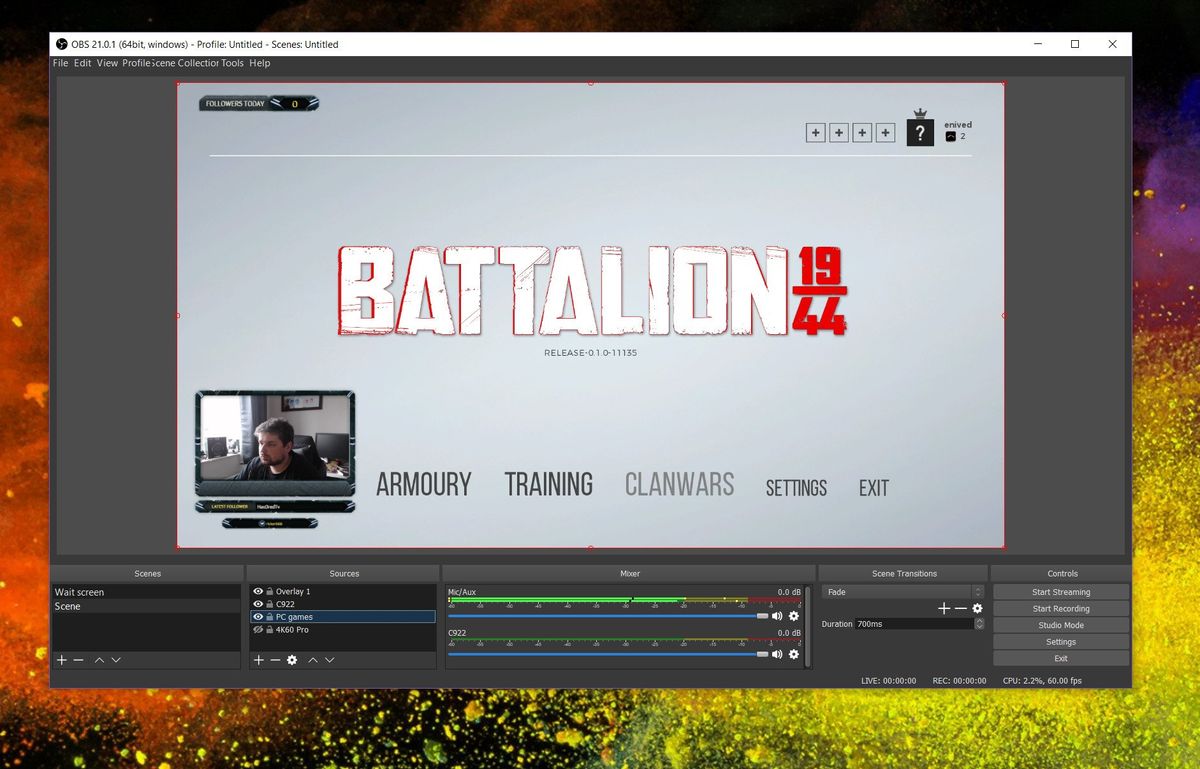Unlock the C922 source padlock
The image size is (1200, 769).
[269, 604]
